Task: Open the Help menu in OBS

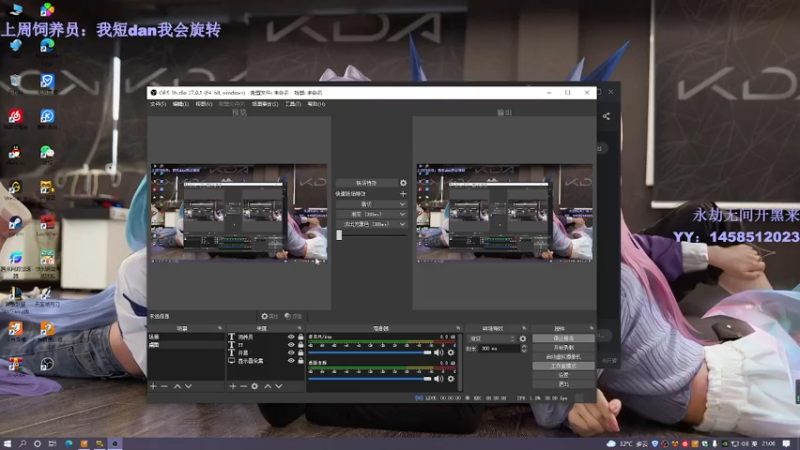Action: (x=316, y=104)
